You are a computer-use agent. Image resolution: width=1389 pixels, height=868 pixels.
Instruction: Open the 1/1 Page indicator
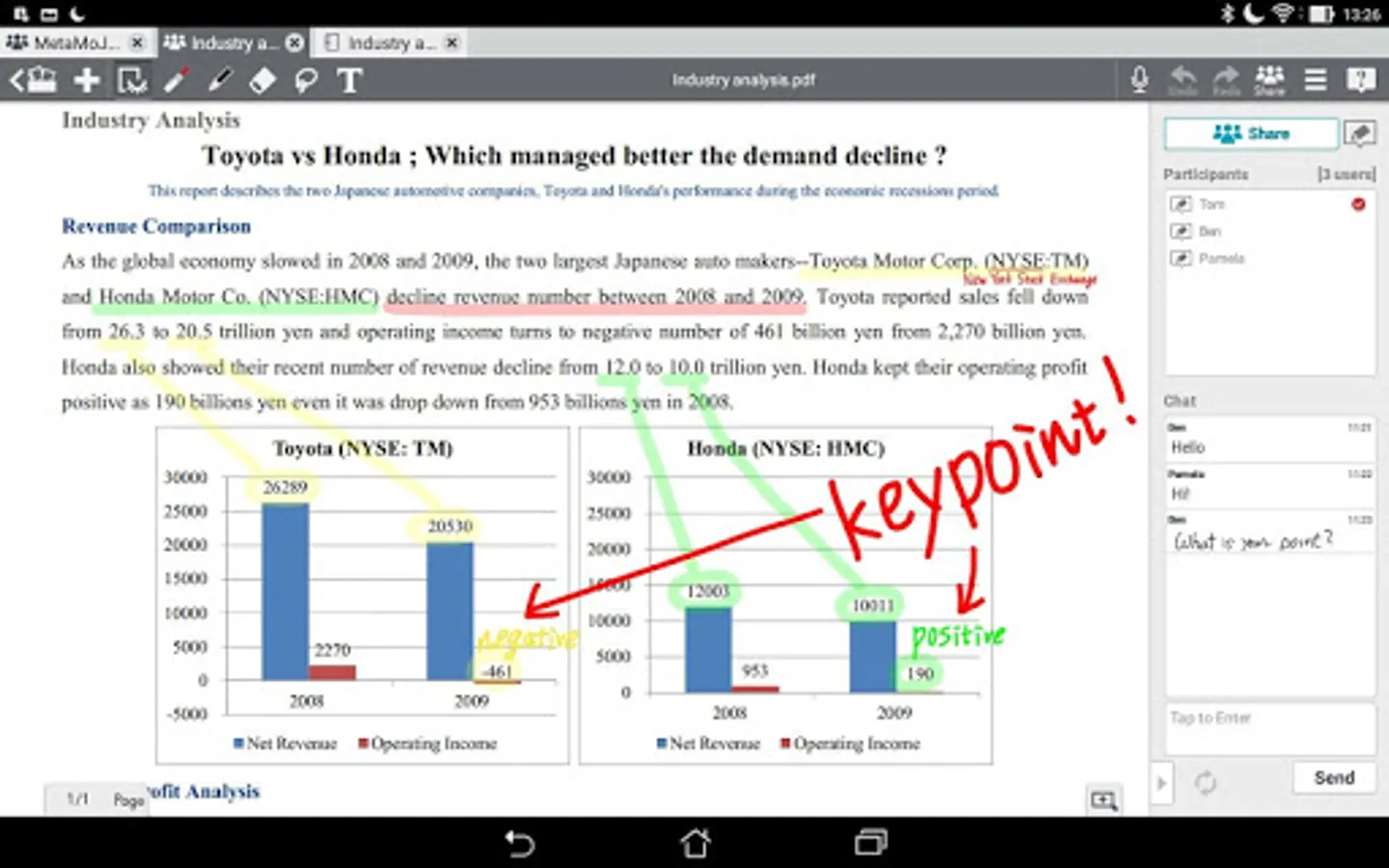point(97,800)
